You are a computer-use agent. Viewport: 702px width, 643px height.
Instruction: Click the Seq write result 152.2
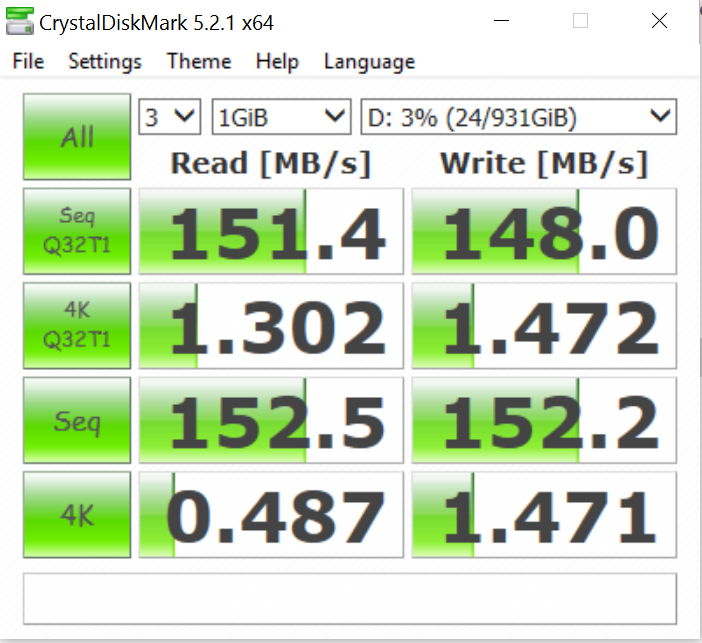(x=544, y=420)
